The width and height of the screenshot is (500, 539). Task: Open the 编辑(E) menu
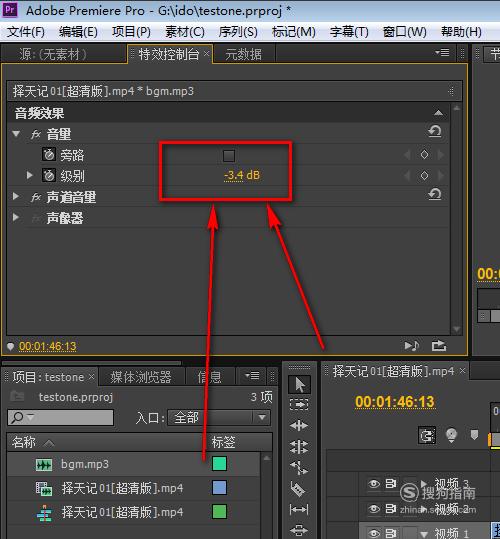(78, 32)
